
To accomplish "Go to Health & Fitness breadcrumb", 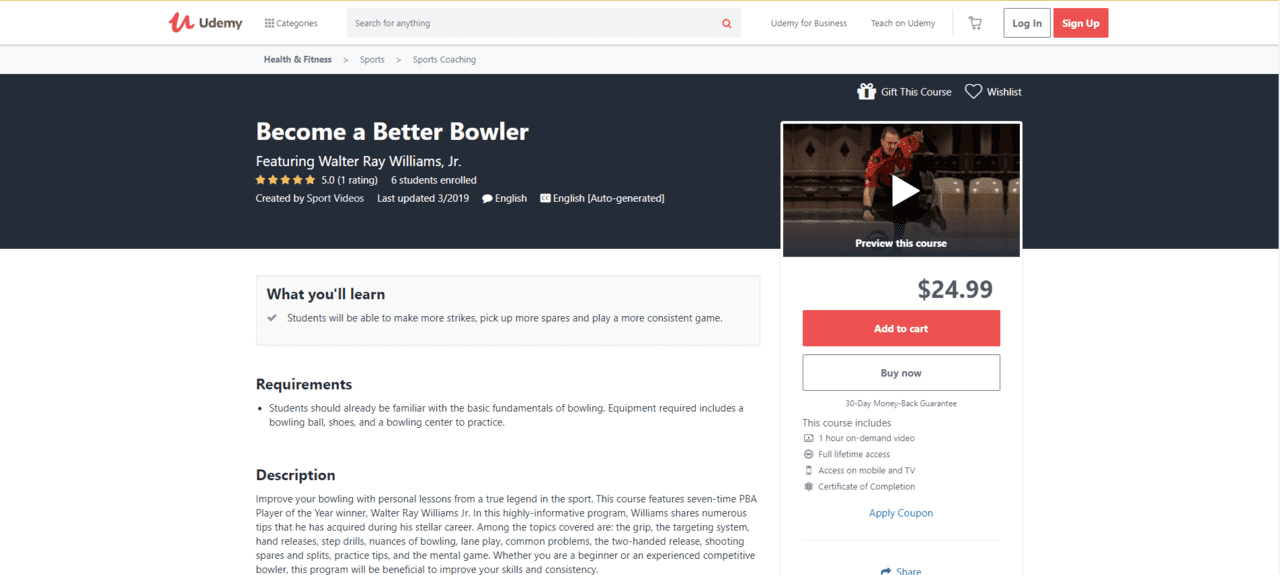I will [x=298, y=59].
